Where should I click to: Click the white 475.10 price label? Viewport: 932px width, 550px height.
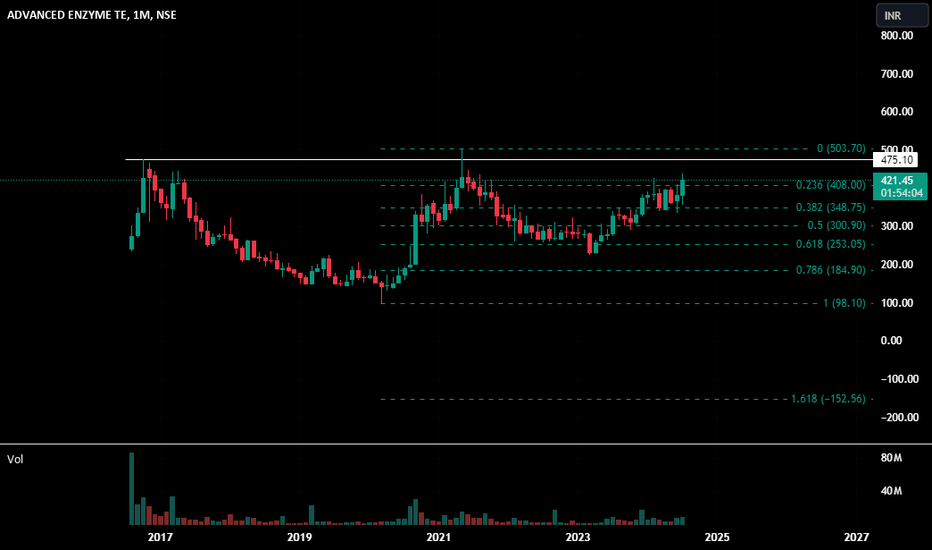tap(896, 160)
